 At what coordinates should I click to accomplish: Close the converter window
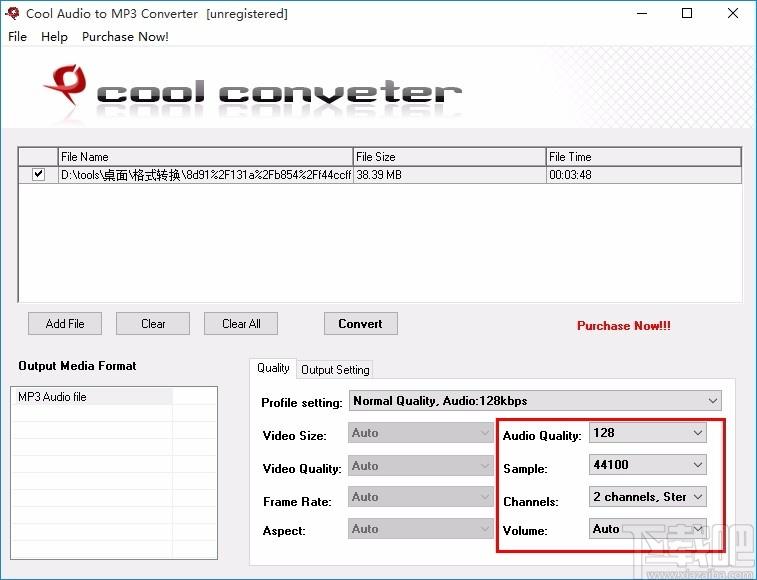coord(732,14)
